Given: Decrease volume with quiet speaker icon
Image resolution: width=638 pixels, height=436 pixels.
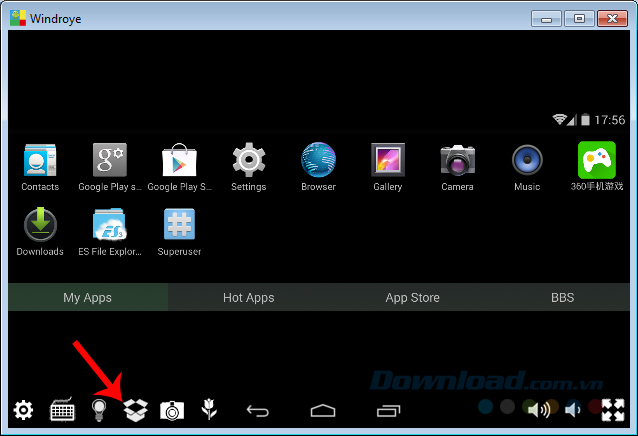Looking at the screenshot, I should click(x=572, y=409).
